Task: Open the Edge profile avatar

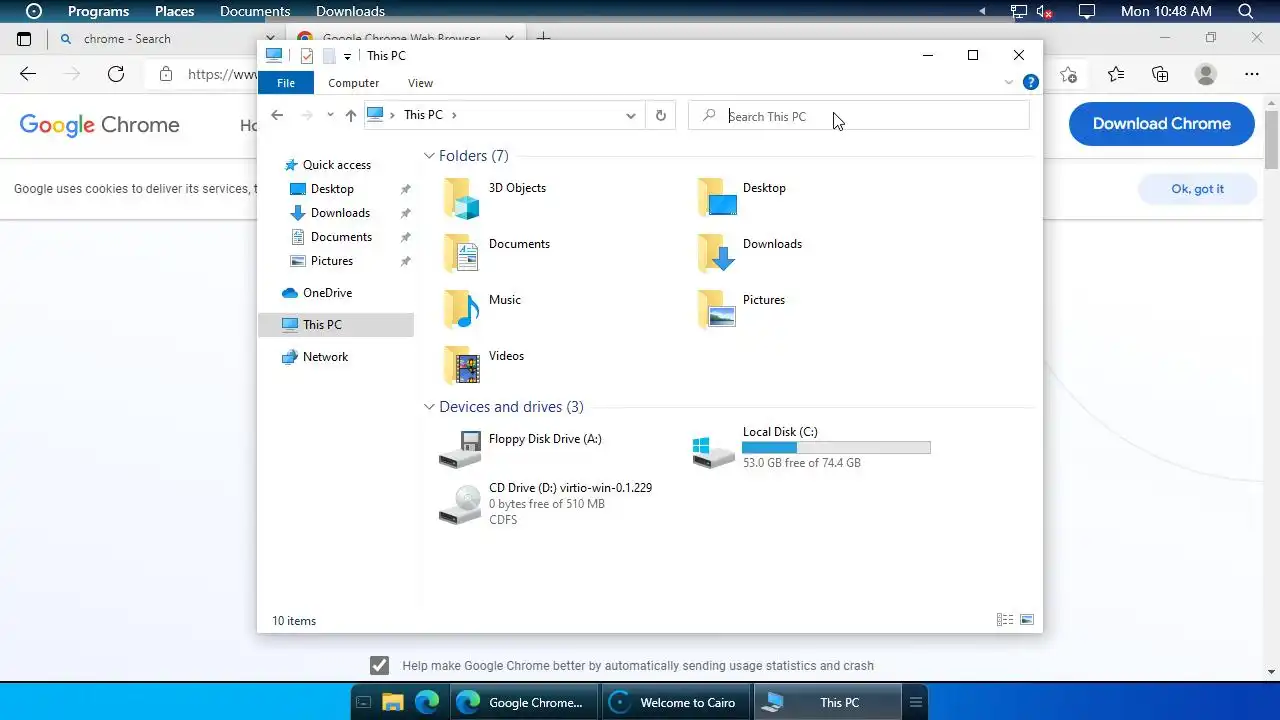Action: click(1206, 74)
